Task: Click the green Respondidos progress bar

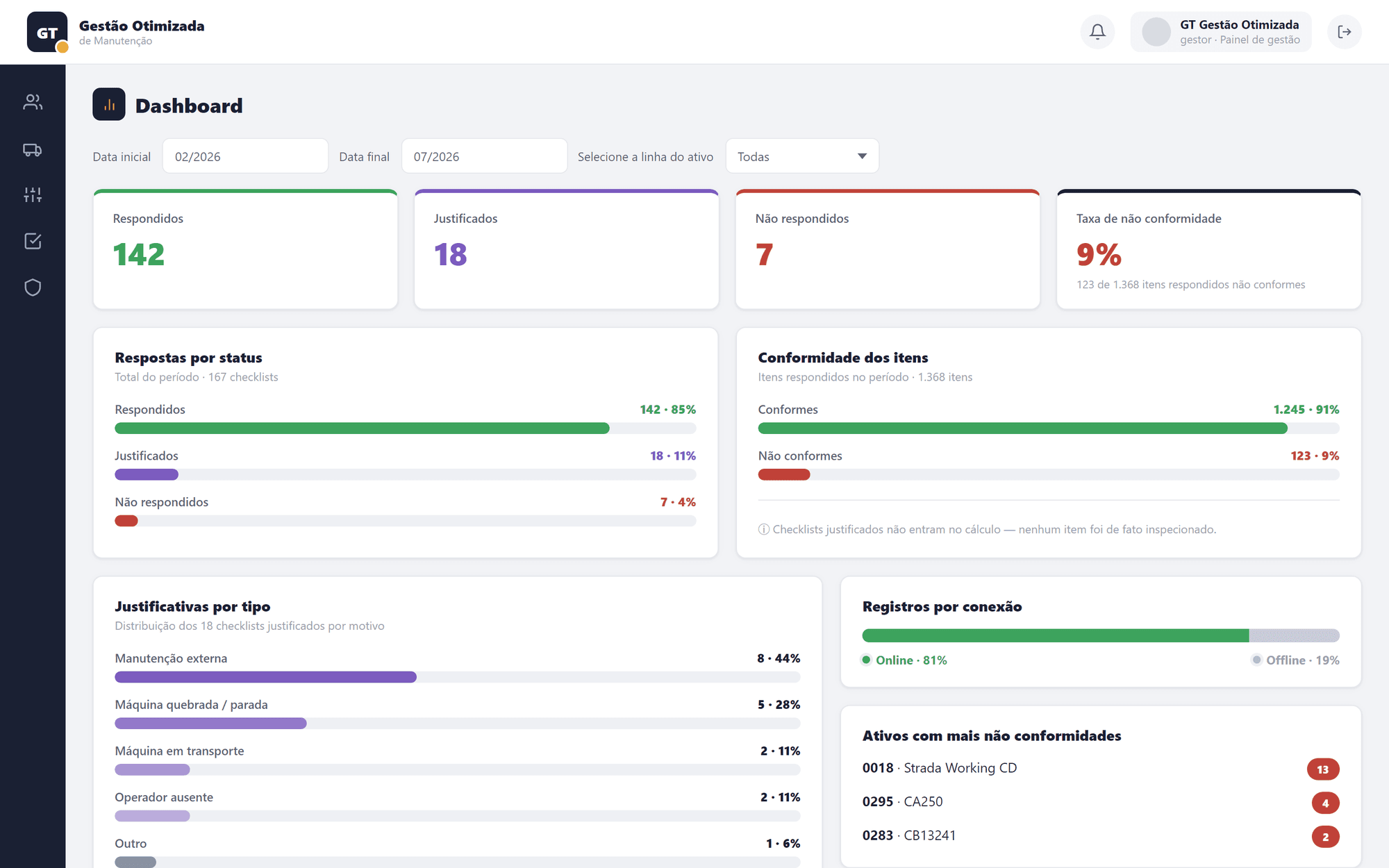Action: pyautogui.click(x=362, y=428)
